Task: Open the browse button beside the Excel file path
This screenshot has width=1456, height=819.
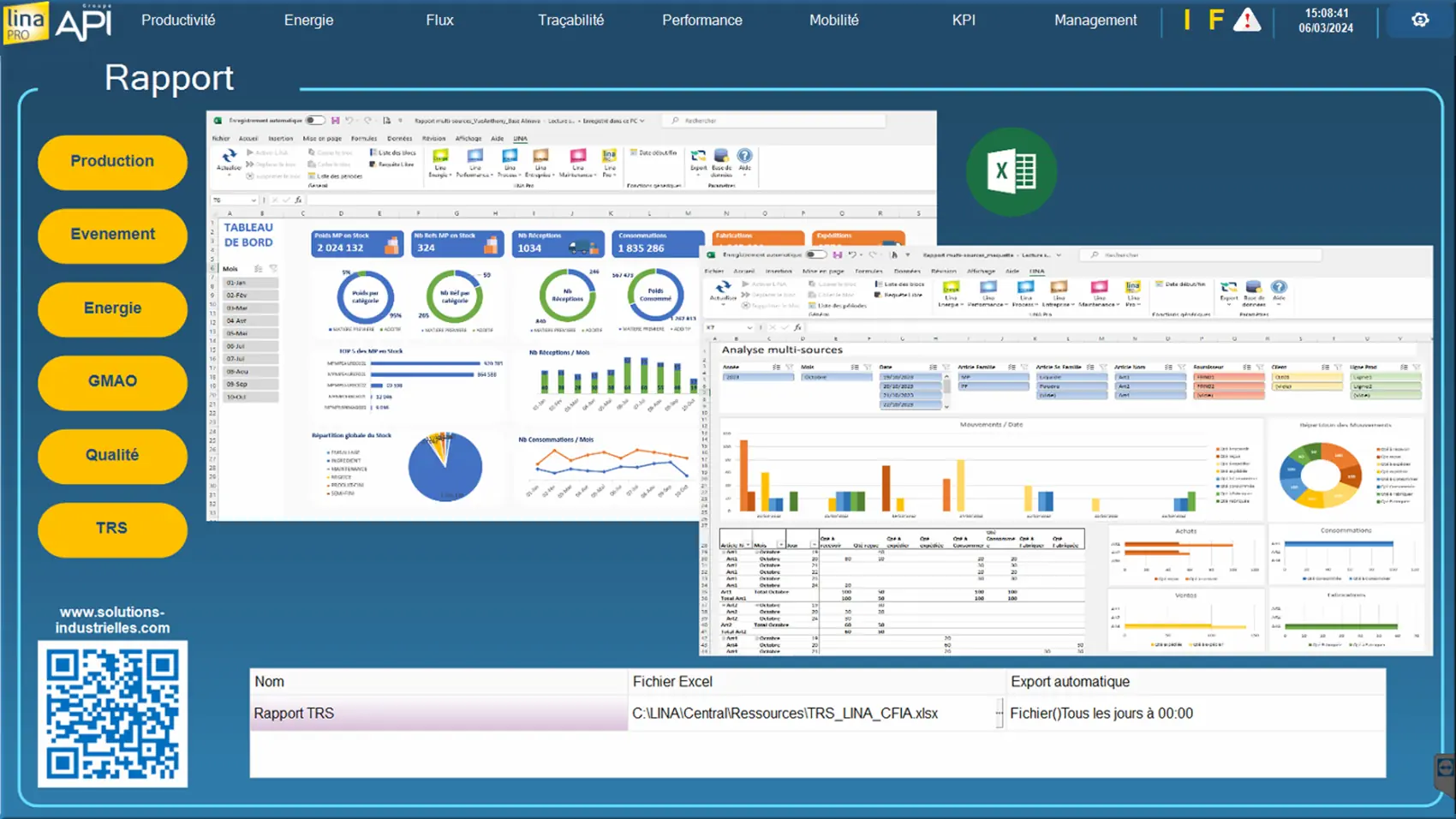Action: [x=999, y=713]
